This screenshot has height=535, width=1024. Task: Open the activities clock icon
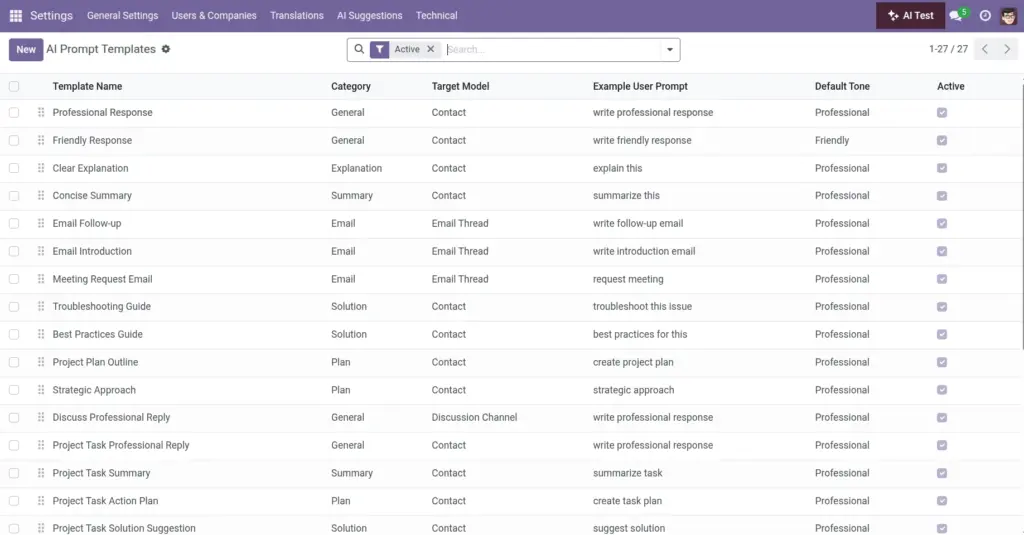[x=985, y=16]
